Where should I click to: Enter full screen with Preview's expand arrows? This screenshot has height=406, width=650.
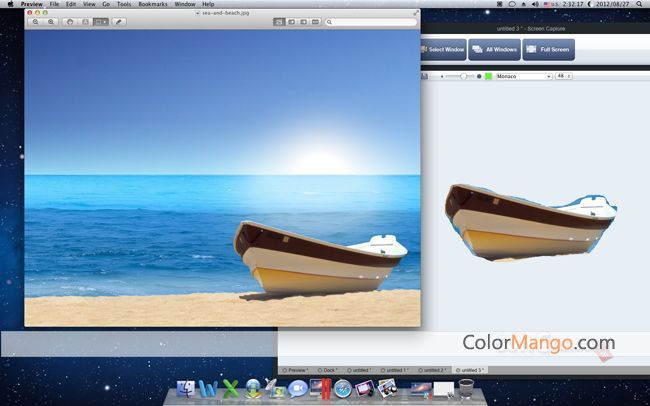(x=416, y=13)
